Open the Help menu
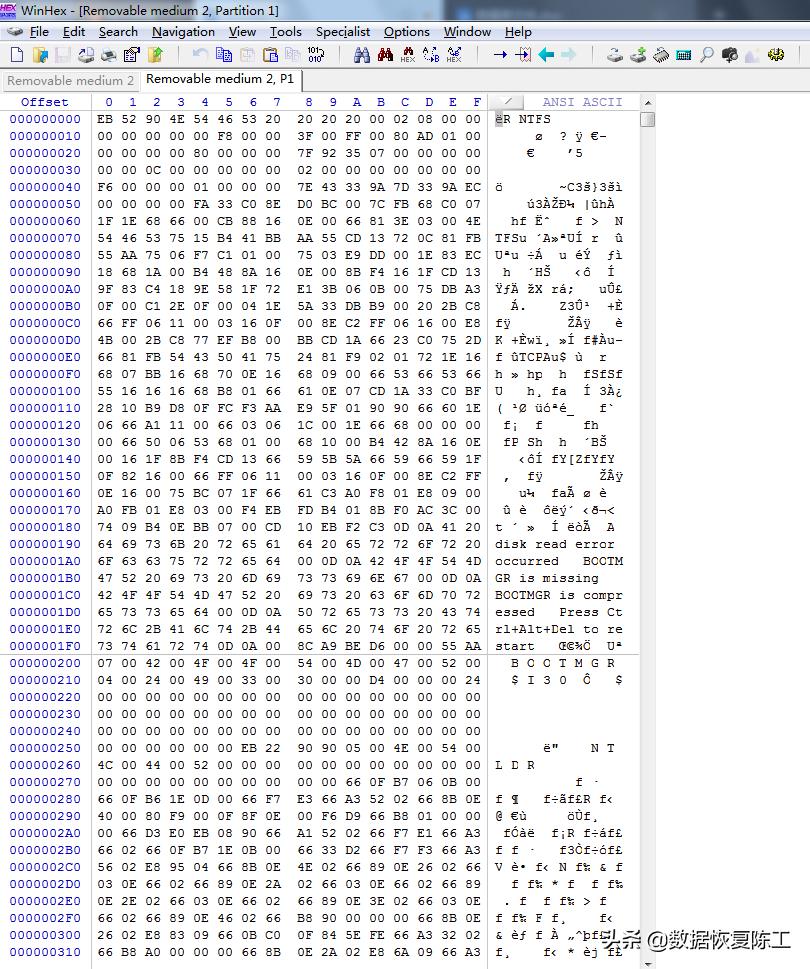810x969 pixels. click(518, 32)
